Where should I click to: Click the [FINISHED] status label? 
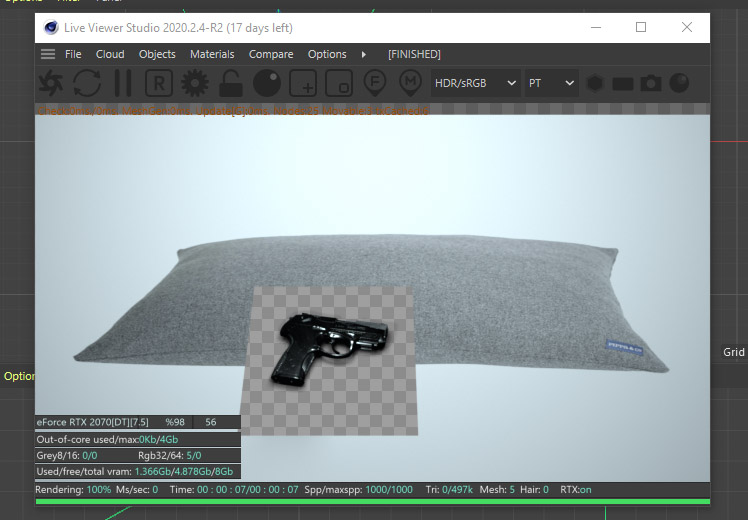tap(414, 54)
